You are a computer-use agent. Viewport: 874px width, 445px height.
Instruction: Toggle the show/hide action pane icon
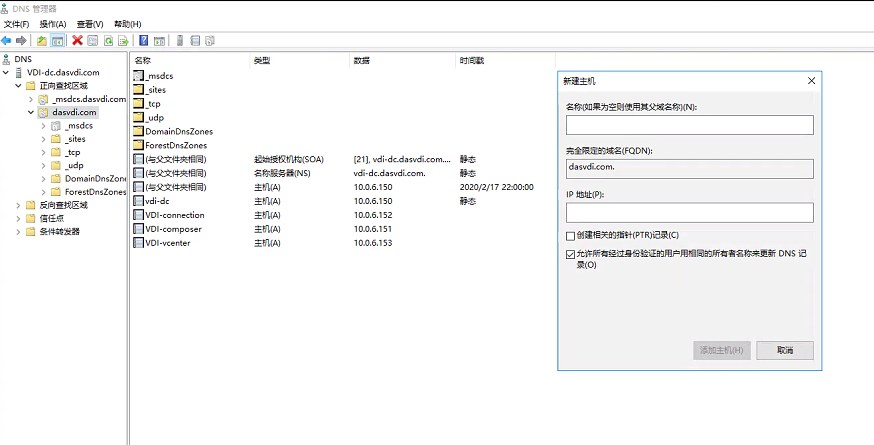point(159,41)
